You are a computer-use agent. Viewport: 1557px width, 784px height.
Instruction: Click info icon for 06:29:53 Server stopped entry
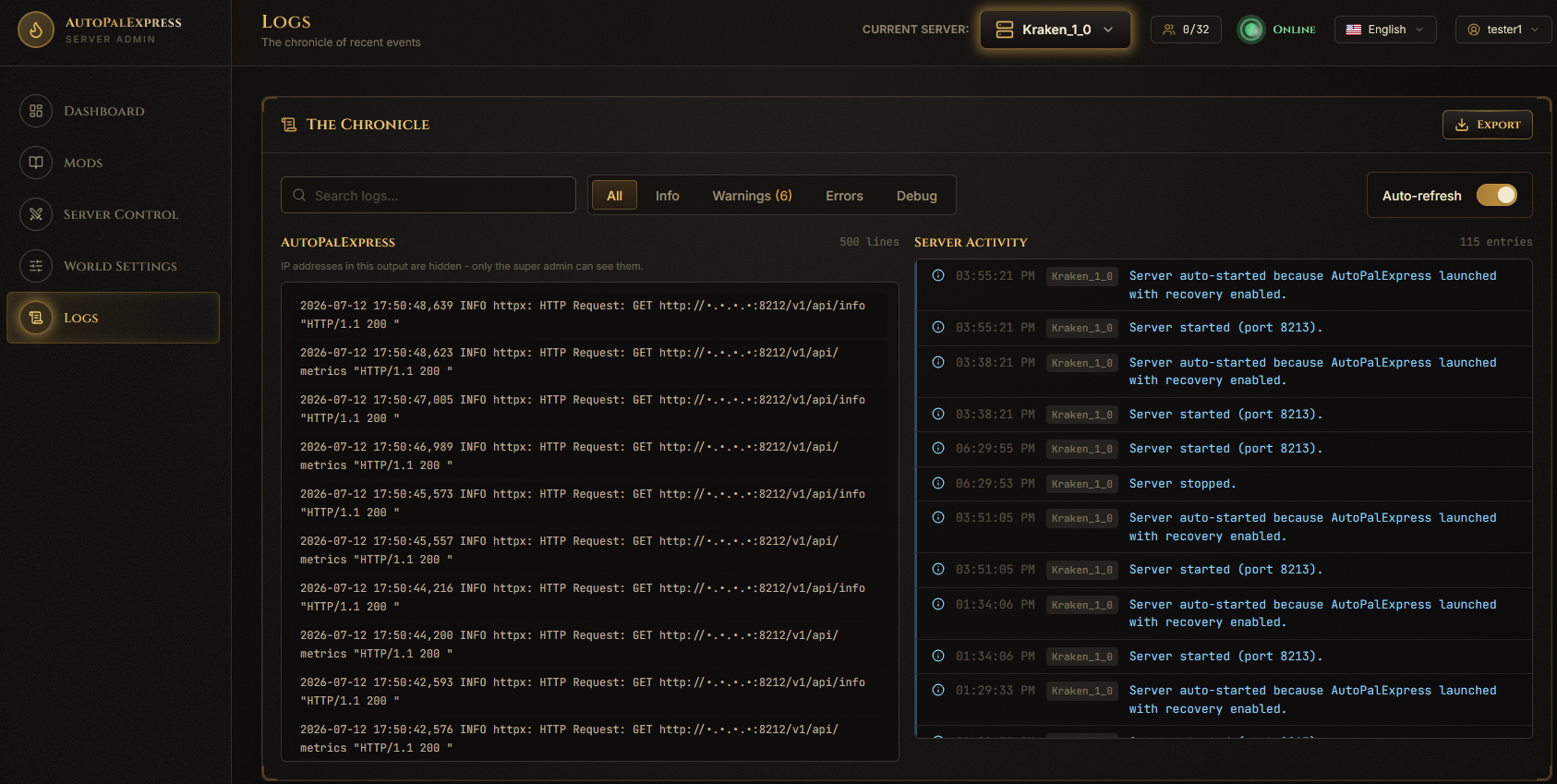[938, 483]
